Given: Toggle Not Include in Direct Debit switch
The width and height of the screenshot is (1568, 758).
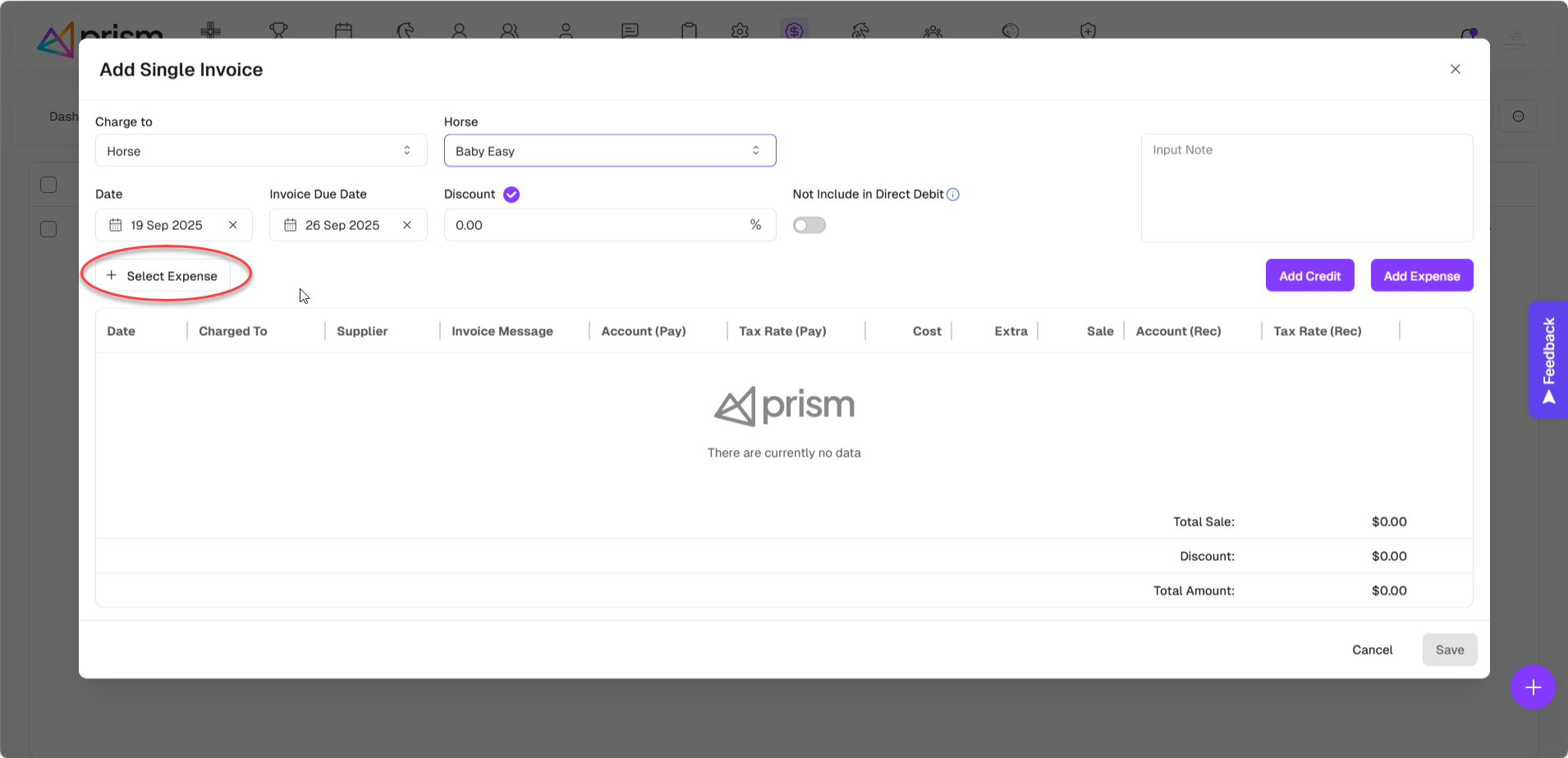Looking at the screenshot, I should click(809, 225).
